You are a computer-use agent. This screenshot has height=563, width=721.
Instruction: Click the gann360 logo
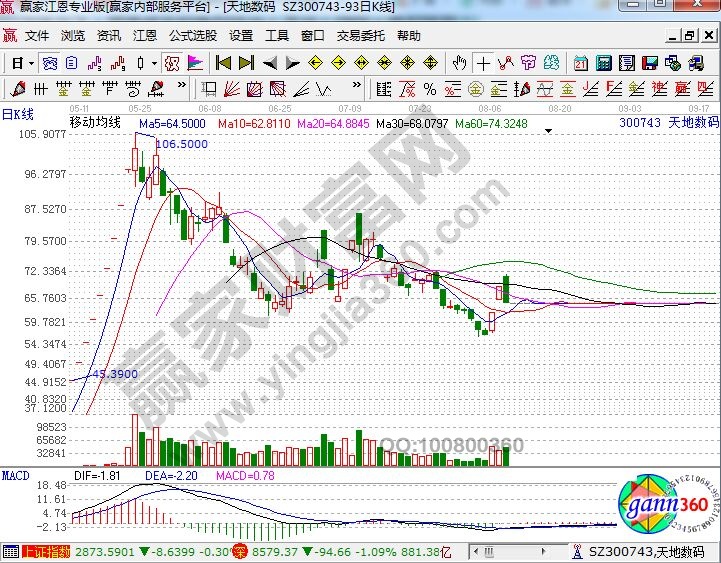click(662, 505)
